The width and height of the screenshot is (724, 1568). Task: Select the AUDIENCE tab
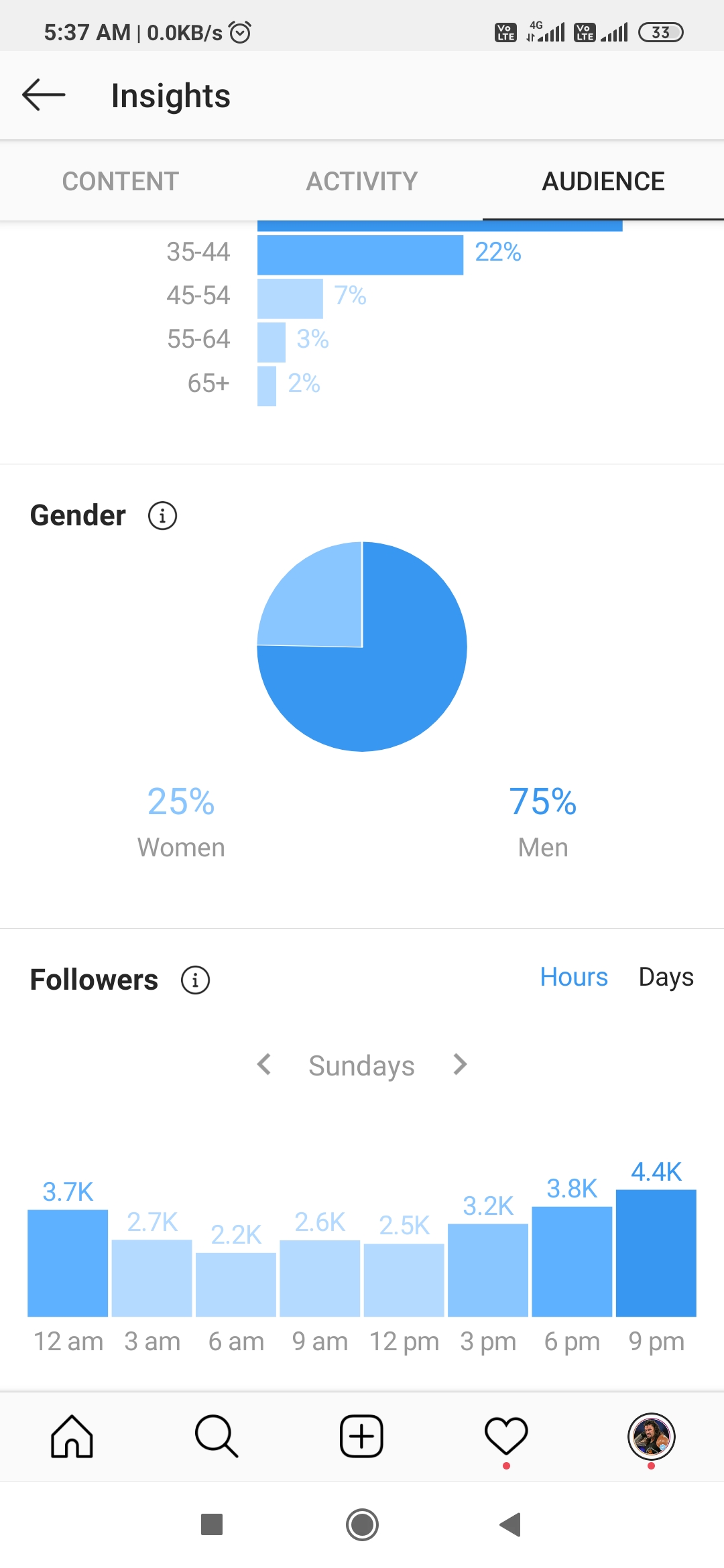pyautogui.click(x=603, y=181)
